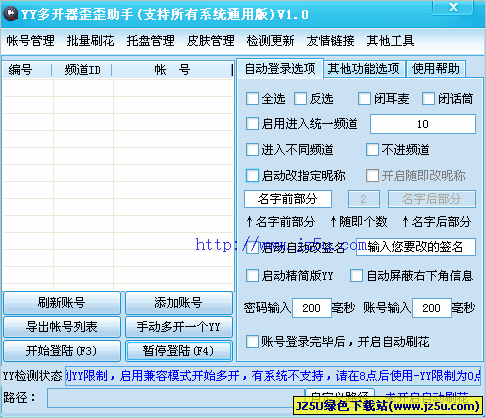The image size is (486, 418).
Task: Close the window with X button
Action: (453, 7)
